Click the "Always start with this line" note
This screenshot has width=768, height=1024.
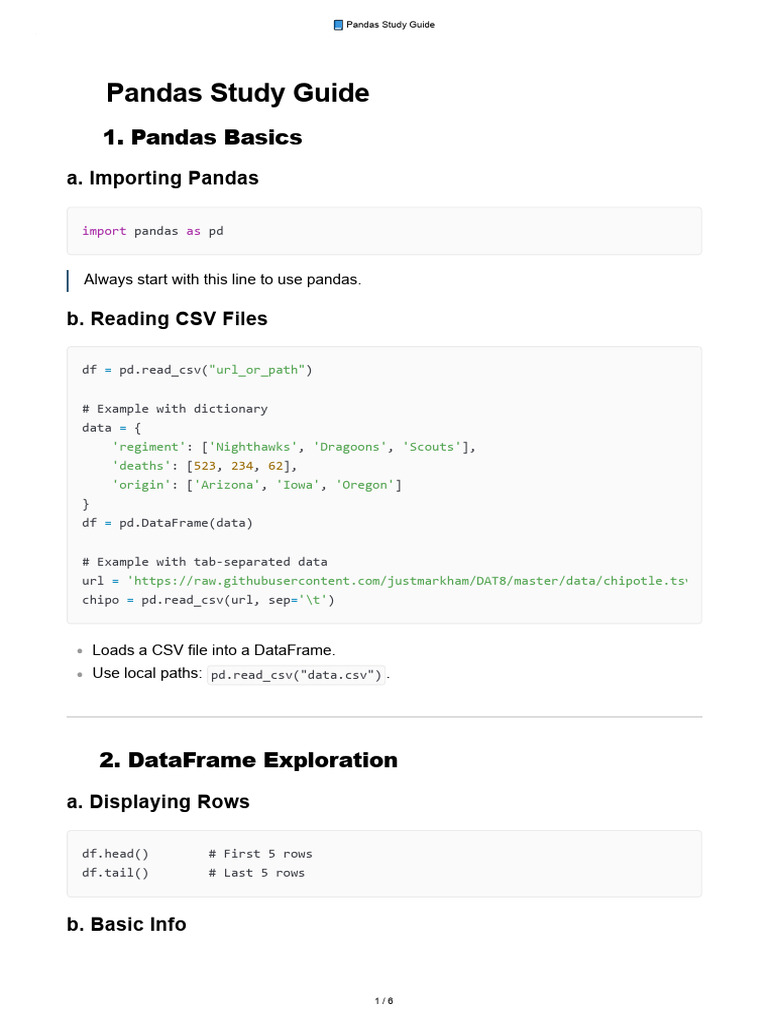(222, 279)
